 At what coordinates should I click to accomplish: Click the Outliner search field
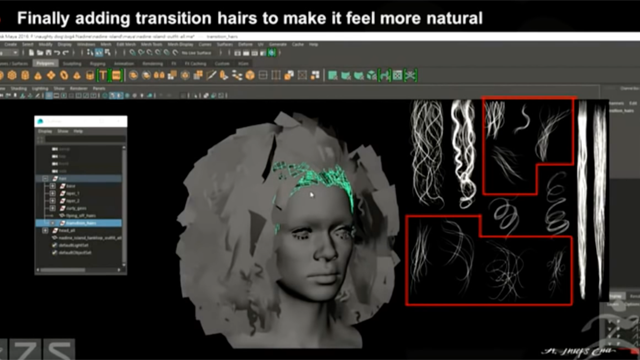[84, 140]
